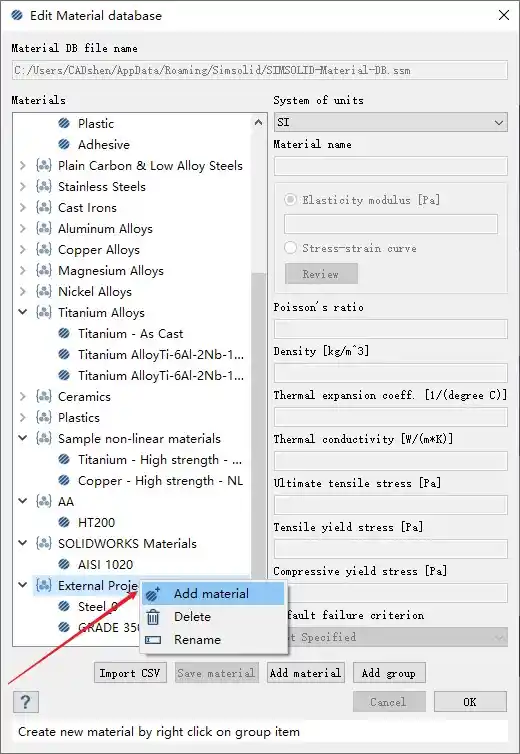Click the trash icon beside Delete
Image resolution: width=520 pixels, height=754 pixels.
(x=153, y=616)
